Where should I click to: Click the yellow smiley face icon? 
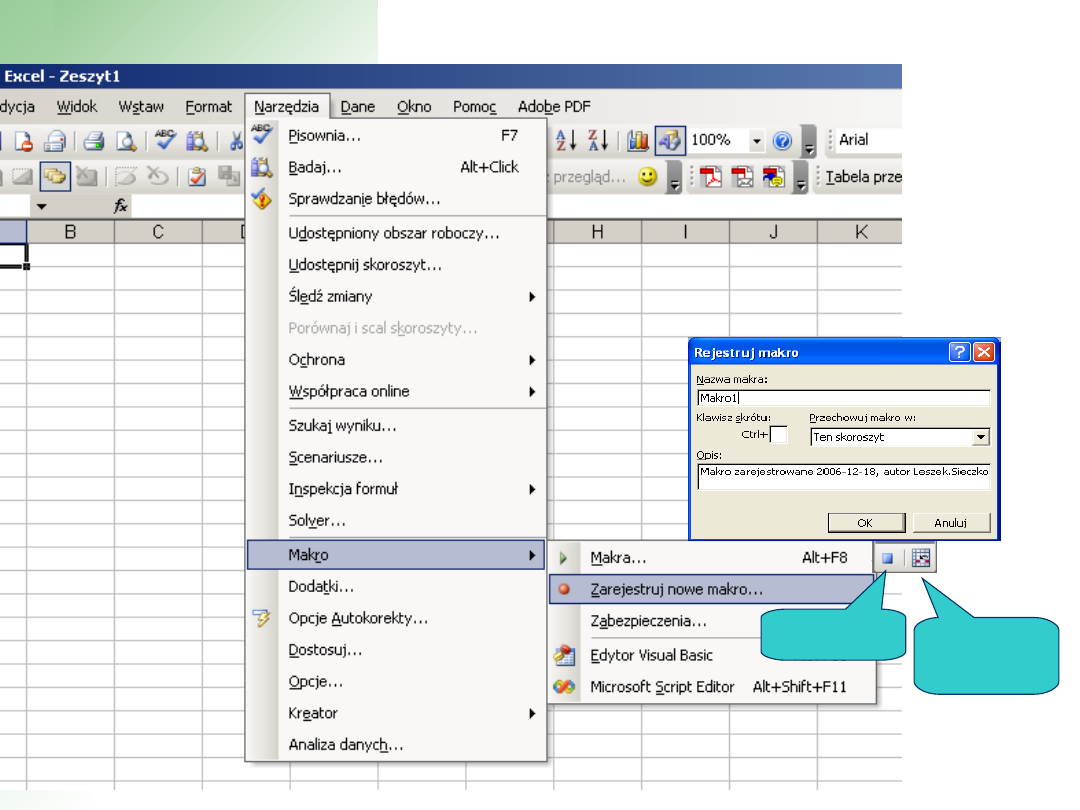click(647, 177)
